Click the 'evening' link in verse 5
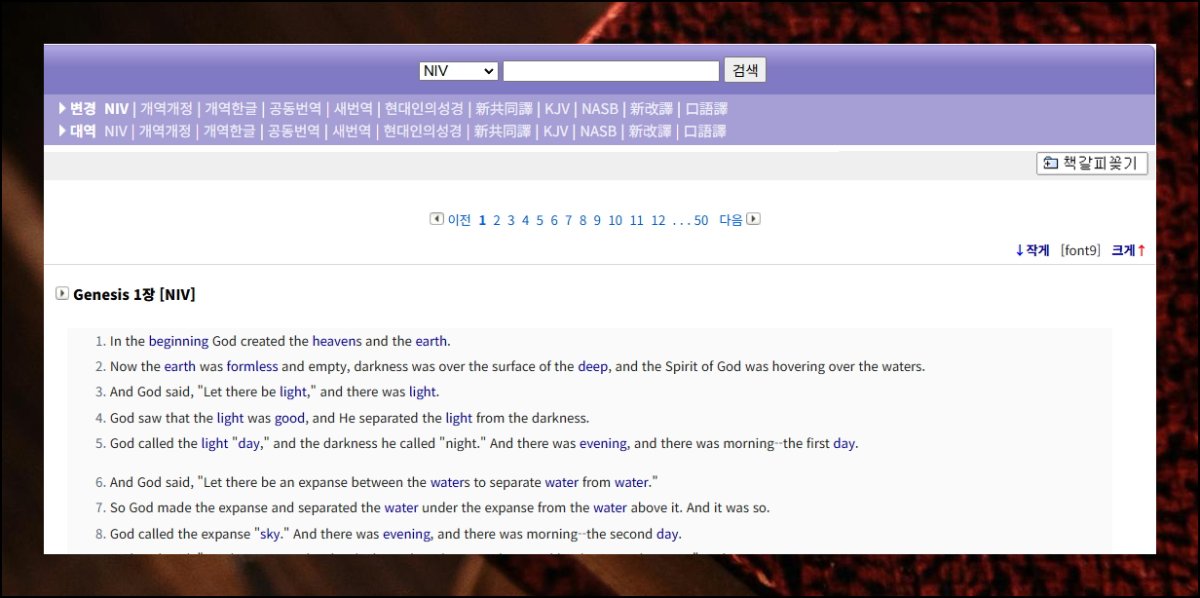The image size is (1200, 598). (x=603, y=444)
